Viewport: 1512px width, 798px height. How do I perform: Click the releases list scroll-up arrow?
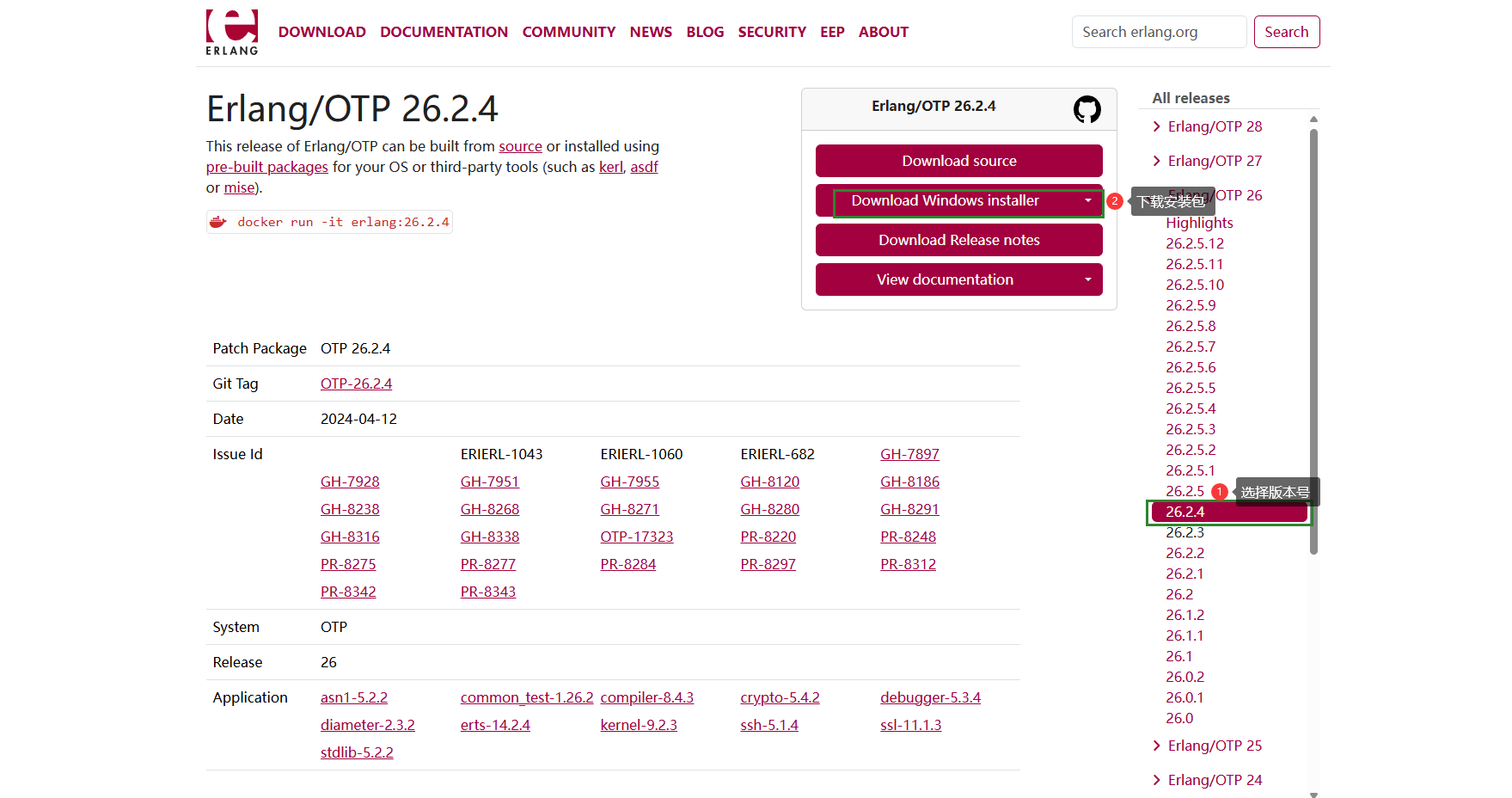click(1313, 120)
